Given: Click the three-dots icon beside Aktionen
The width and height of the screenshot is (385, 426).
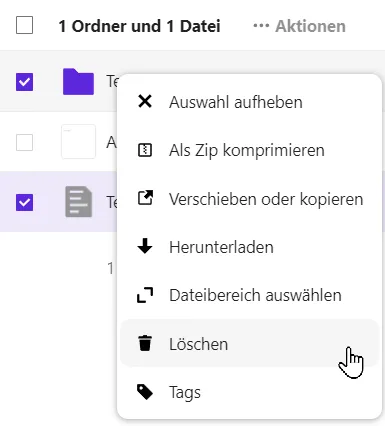Looking at the screenshot, I should 261,26.
